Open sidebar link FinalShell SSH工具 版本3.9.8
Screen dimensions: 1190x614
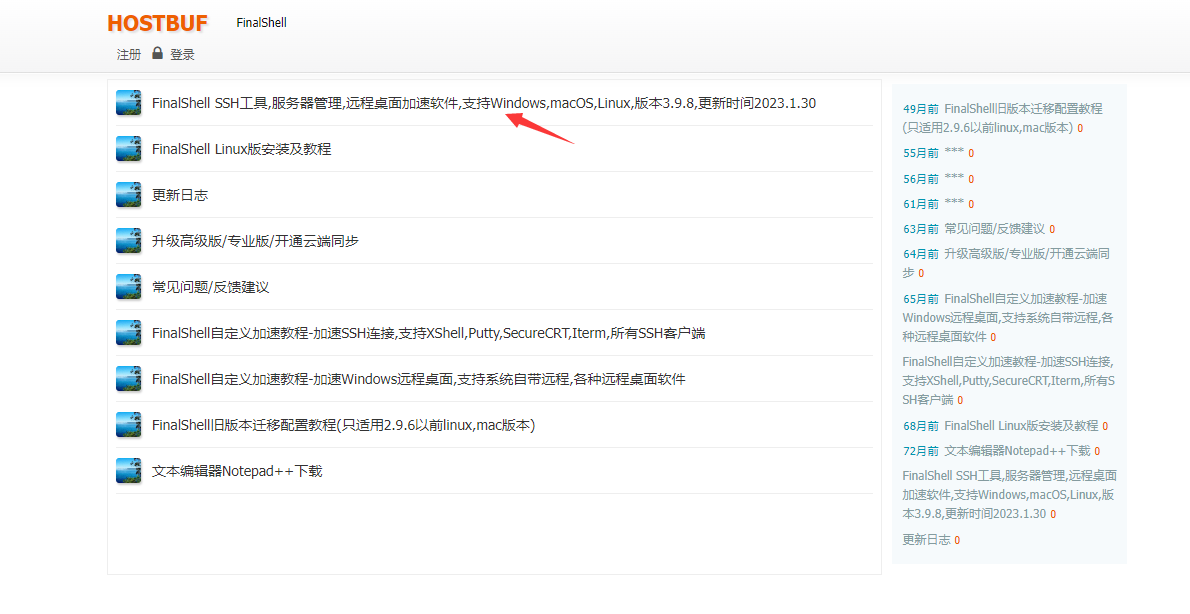(x=1009, y=495)
